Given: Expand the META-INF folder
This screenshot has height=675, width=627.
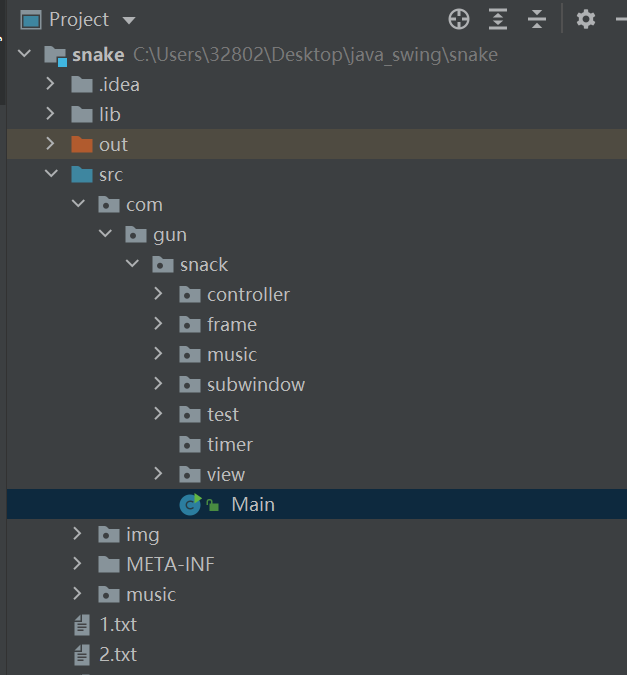Looking at the screenshot, I should point(77,565).
